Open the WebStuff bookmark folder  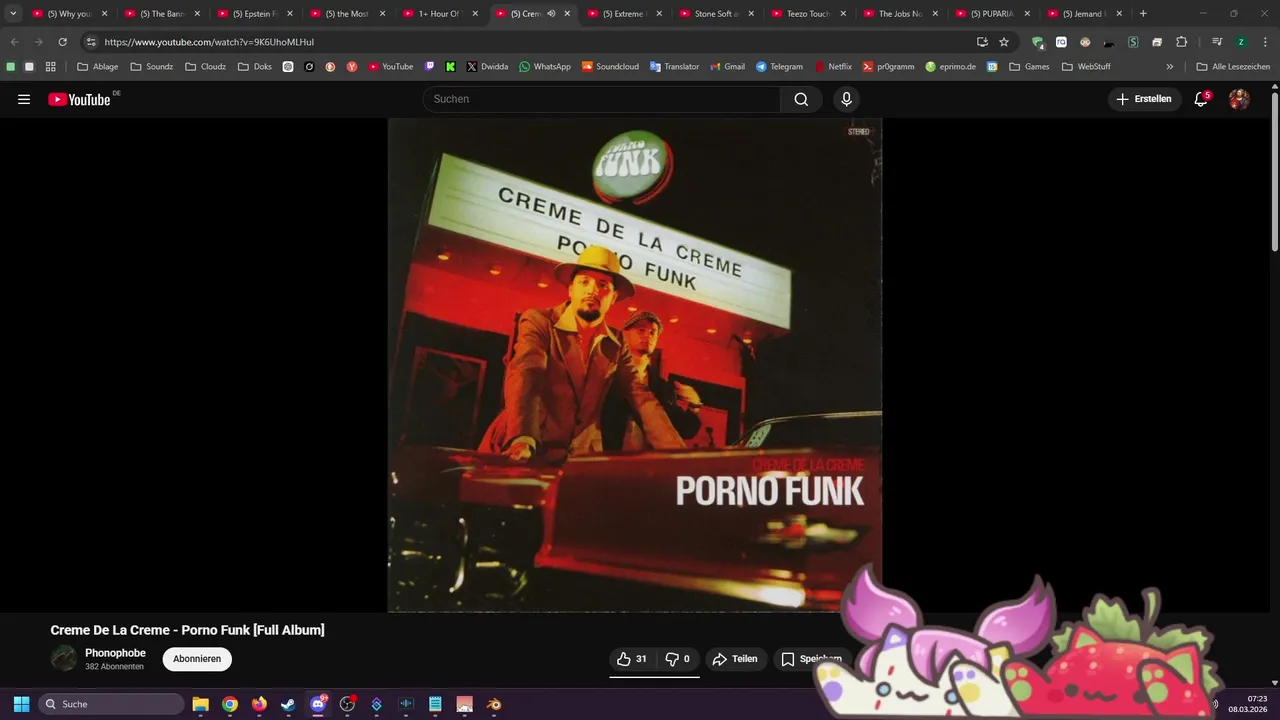[x=1087, y=66]
